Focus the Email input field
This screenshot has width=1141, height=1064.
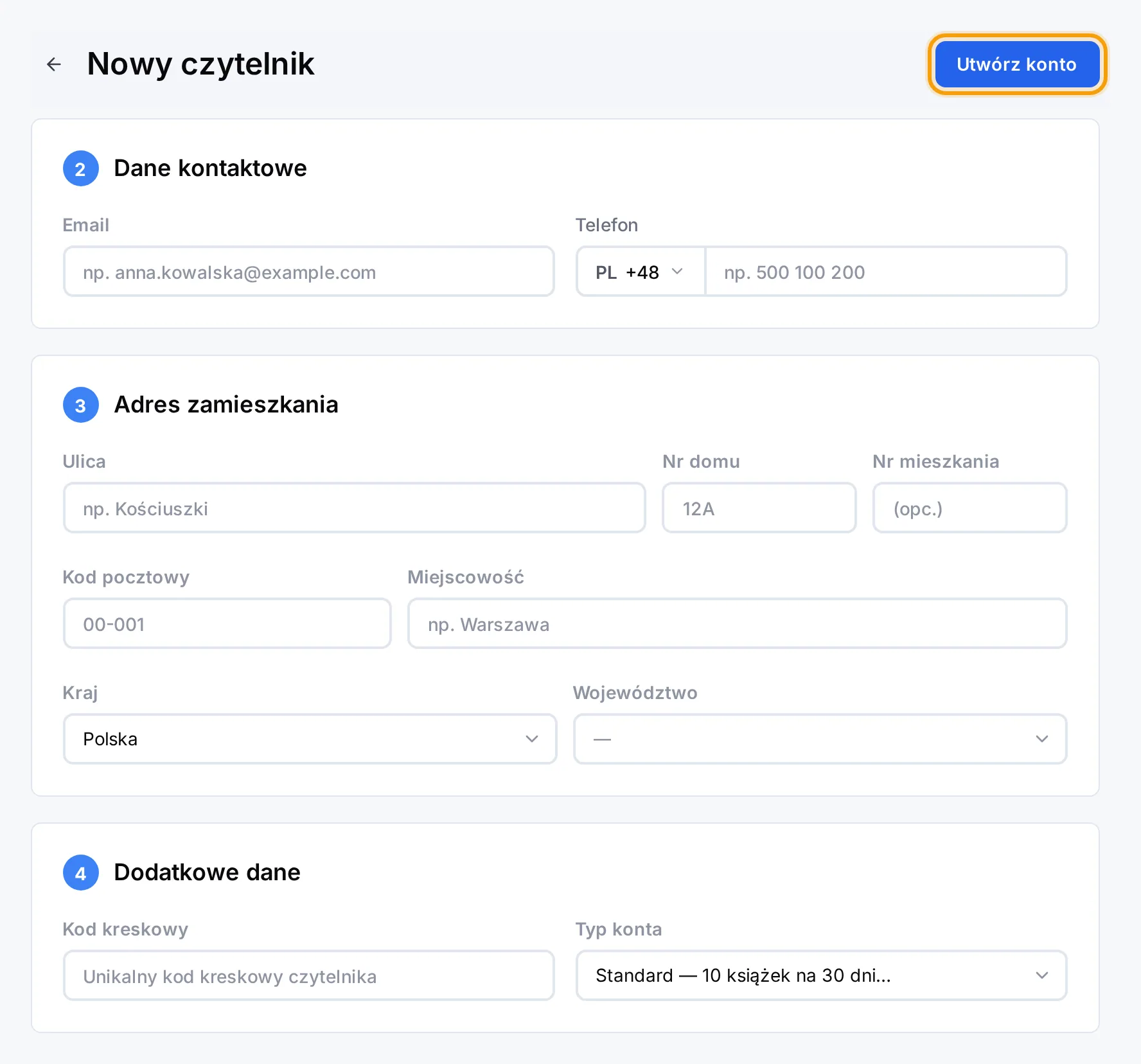pos(309,271)
